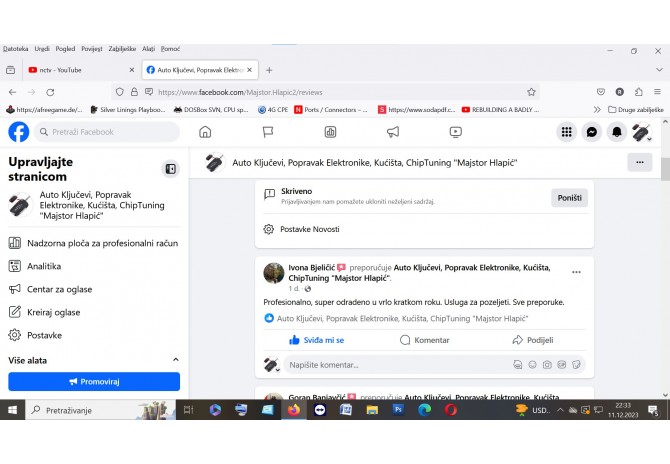
Task: Show all open tabs dropdown arrow
Action: coord(659,70)
